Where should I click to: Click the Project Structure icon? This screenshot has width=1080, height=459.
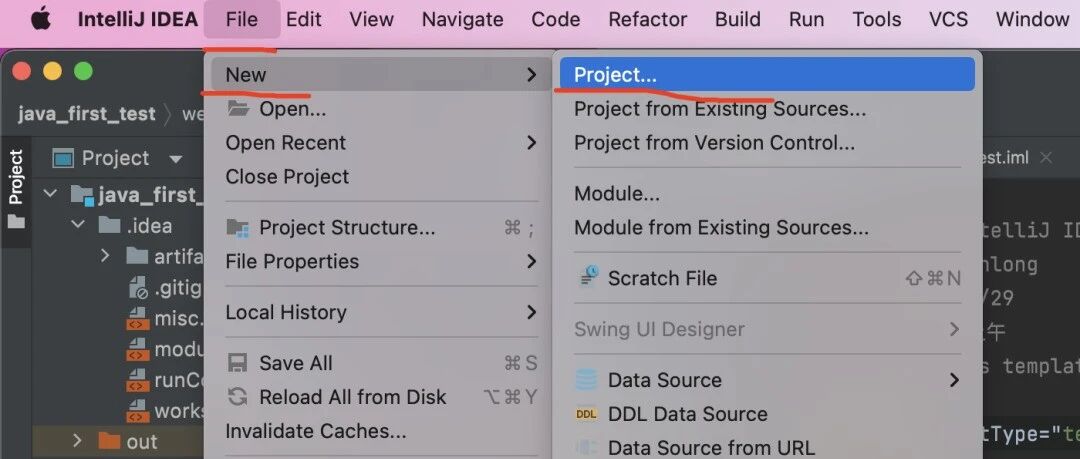(238, 228)
